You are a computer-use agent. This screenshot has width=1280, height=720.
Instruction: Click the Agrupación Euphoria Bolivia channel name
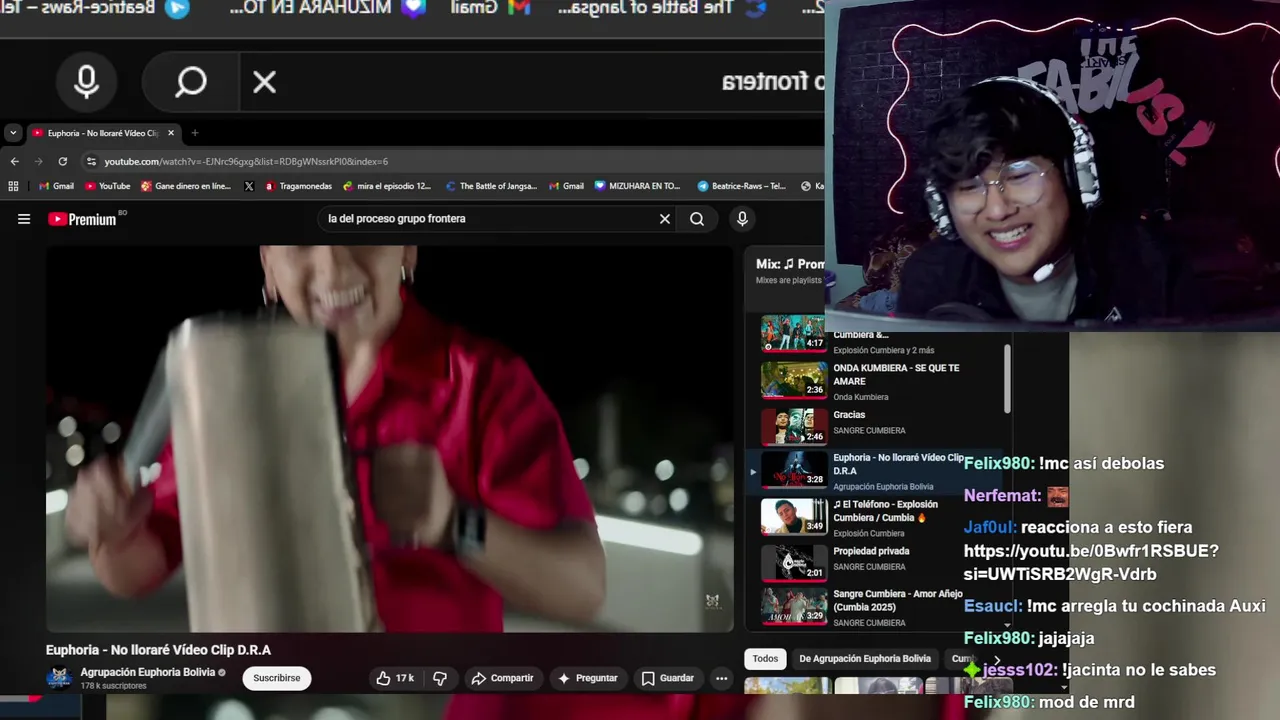tap(148, 672)
